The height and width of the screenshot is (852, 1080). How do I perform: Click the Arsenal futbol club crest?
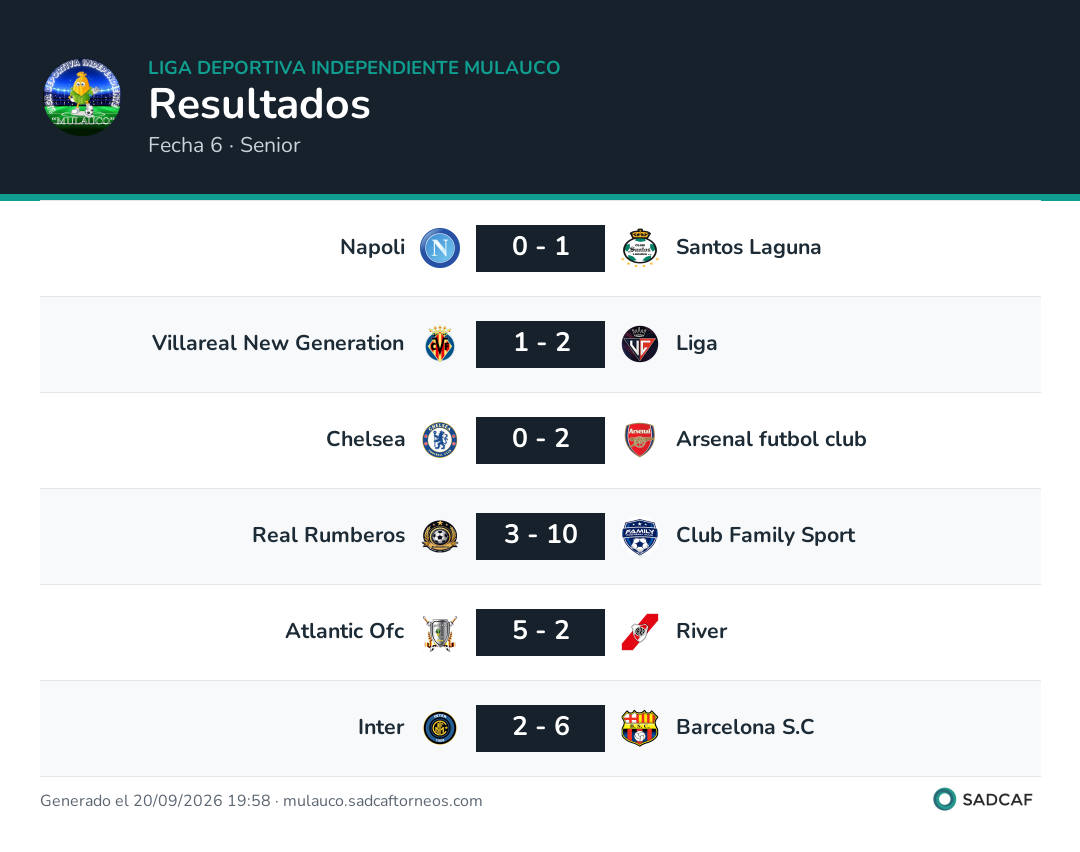640,440
